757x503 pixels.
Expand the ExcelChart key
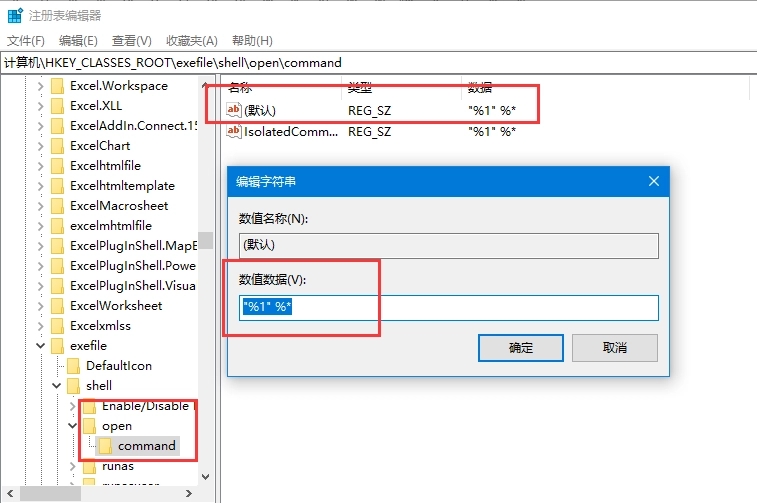pos(41,146)
